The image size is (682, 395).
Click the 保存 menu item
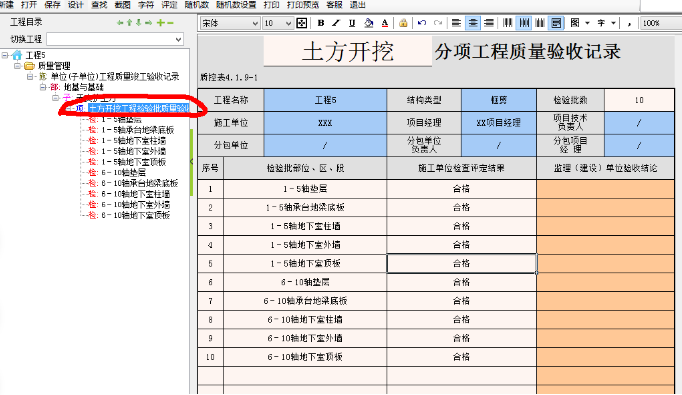click(52, 5)
